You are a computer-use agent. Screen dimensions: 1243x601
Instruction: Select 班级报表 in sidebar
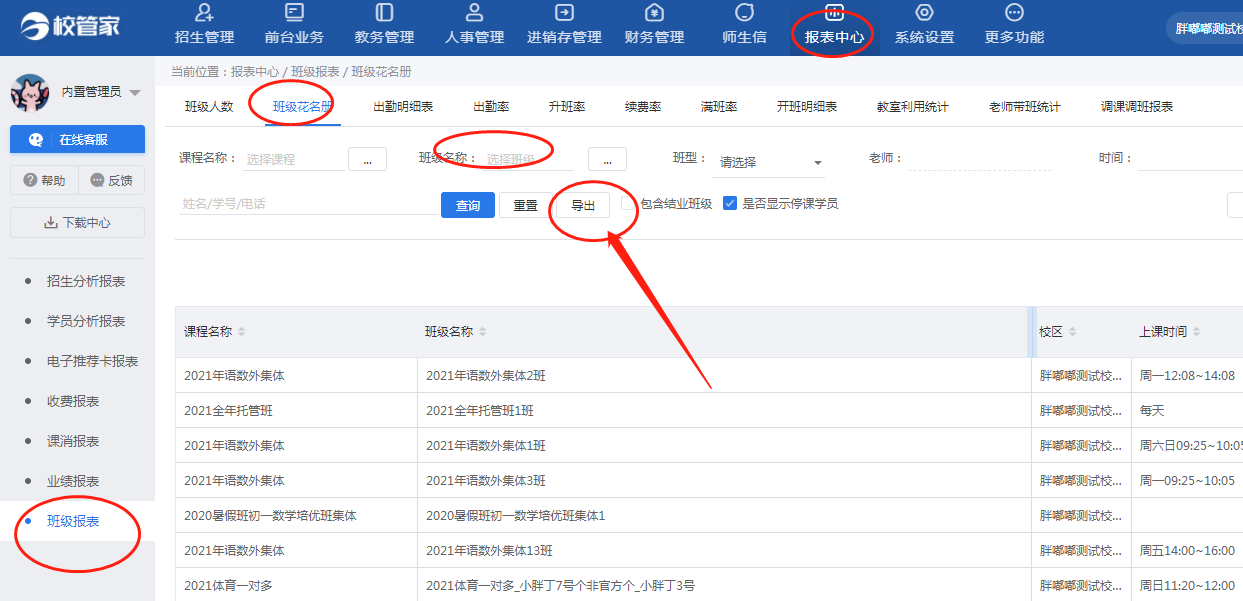[x=73, y=521]
